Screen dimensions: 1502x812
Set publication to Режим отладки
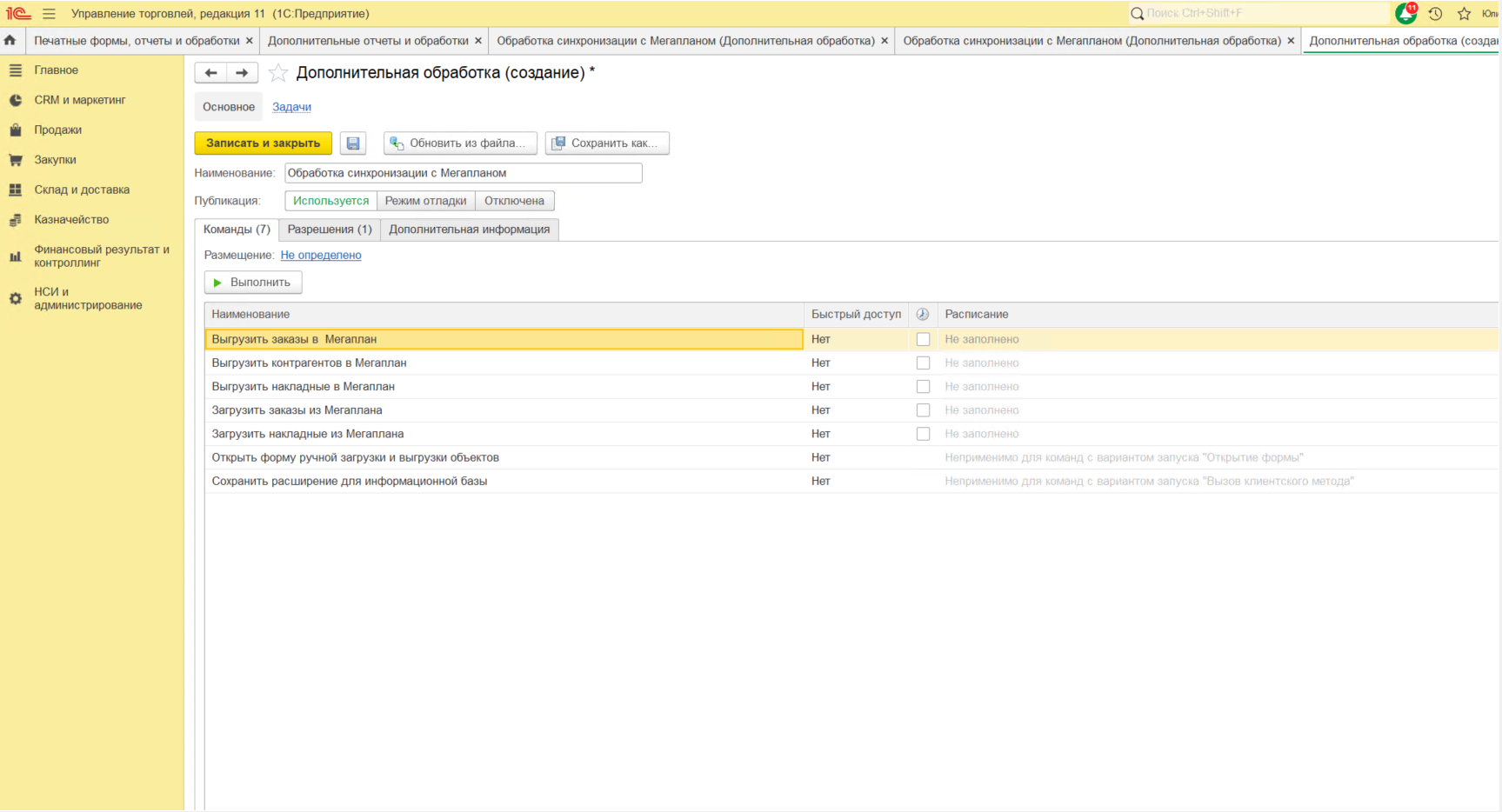coord(426,201)
